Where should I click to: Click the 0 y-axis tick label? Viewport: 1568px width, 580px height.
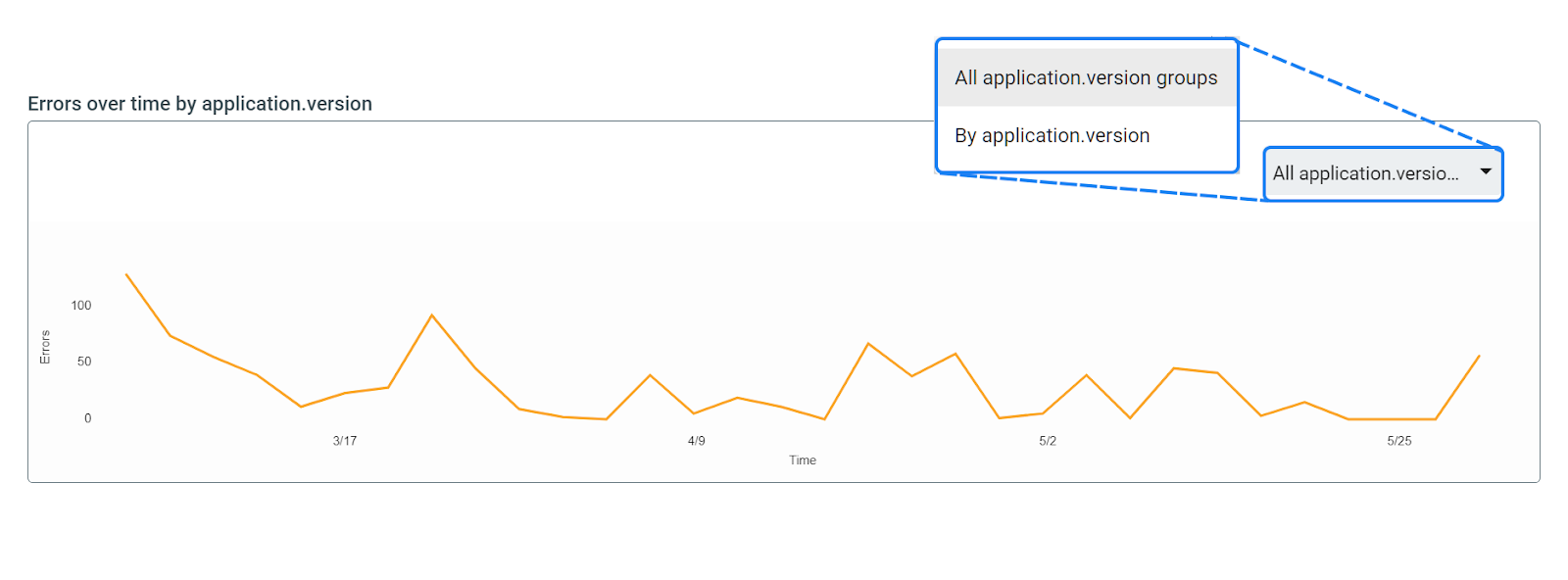click(87, 418)
